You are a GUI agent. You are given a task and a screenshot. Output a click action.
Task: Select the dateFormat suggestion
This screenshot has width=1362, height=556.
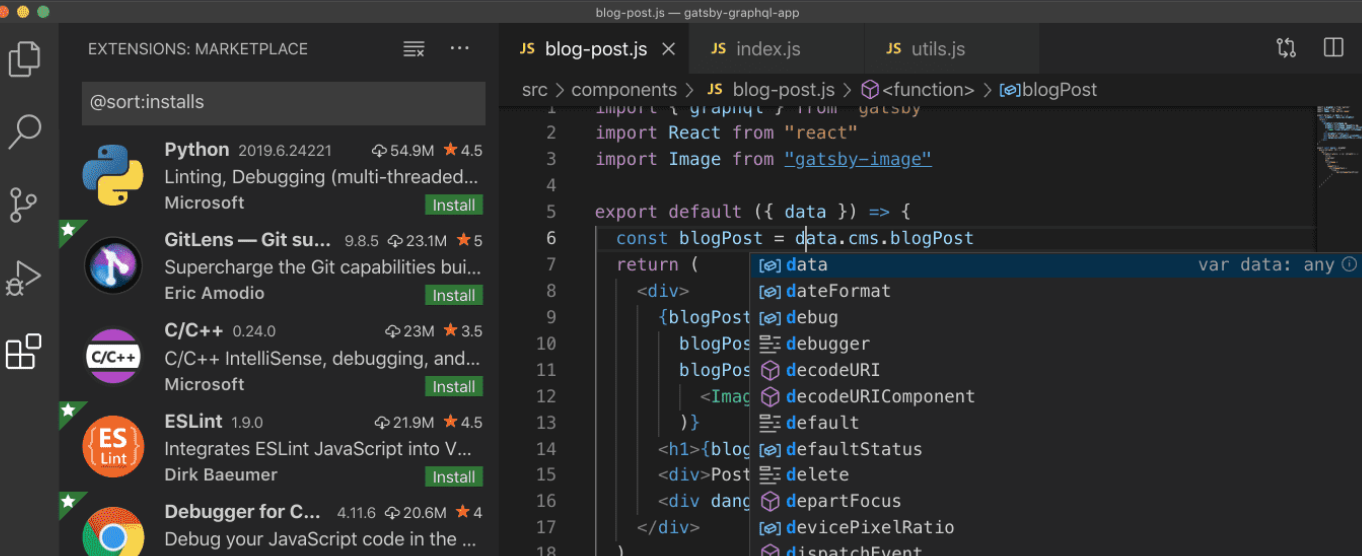click(x=1056, y=291)
